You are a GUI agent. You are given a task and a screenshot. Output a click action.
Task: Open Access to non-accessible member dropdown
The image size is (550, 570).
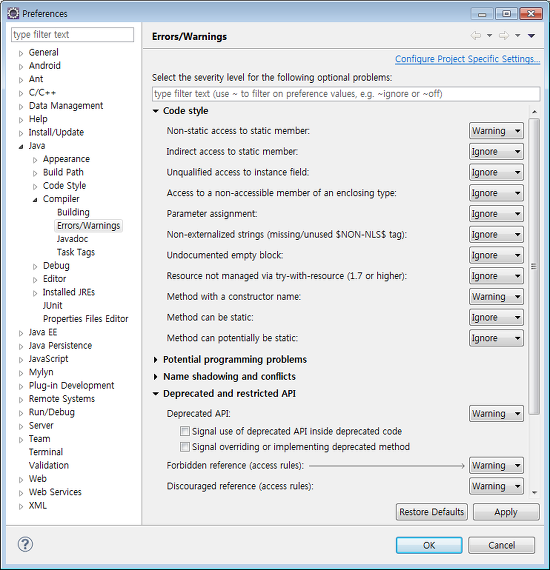(x=496, y=193)
